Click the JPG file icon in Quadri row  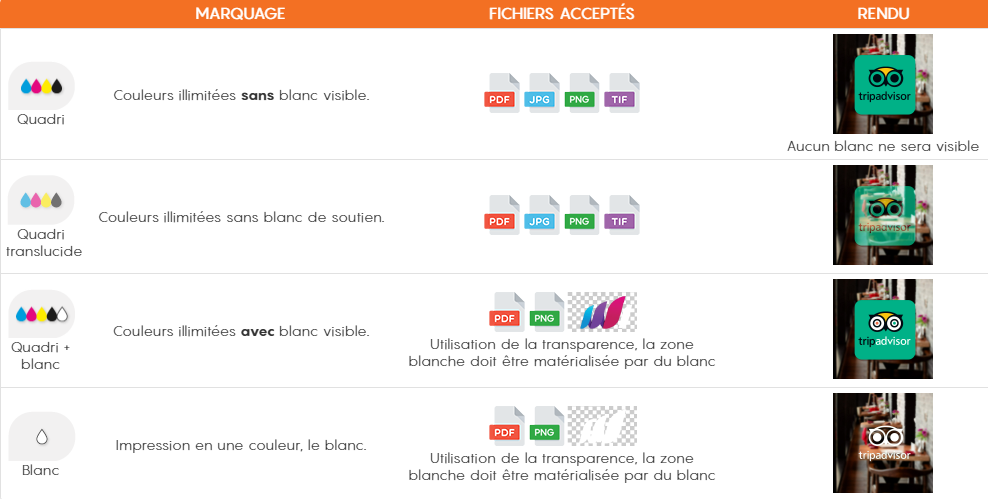click(x=542, y=94)
